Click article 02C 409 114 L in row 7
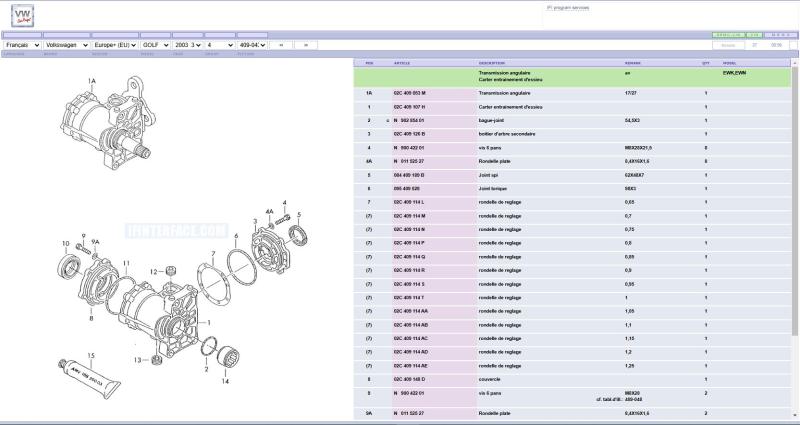Screen dimensions: 800x425 tap(409, 202)
